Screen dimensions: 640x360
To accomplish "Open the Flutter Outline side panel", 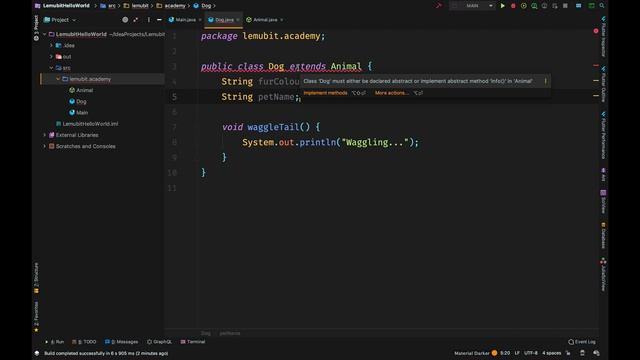I will 603,85.
